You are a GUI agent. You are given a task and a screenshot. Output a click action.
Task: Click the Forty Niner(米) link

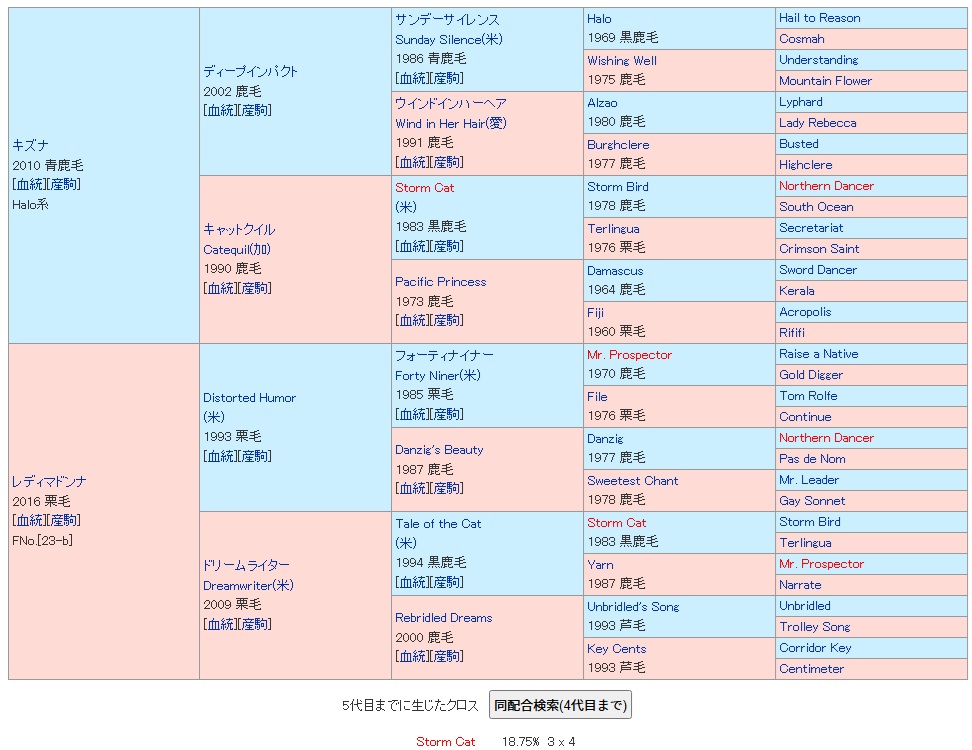coord(438,375)
